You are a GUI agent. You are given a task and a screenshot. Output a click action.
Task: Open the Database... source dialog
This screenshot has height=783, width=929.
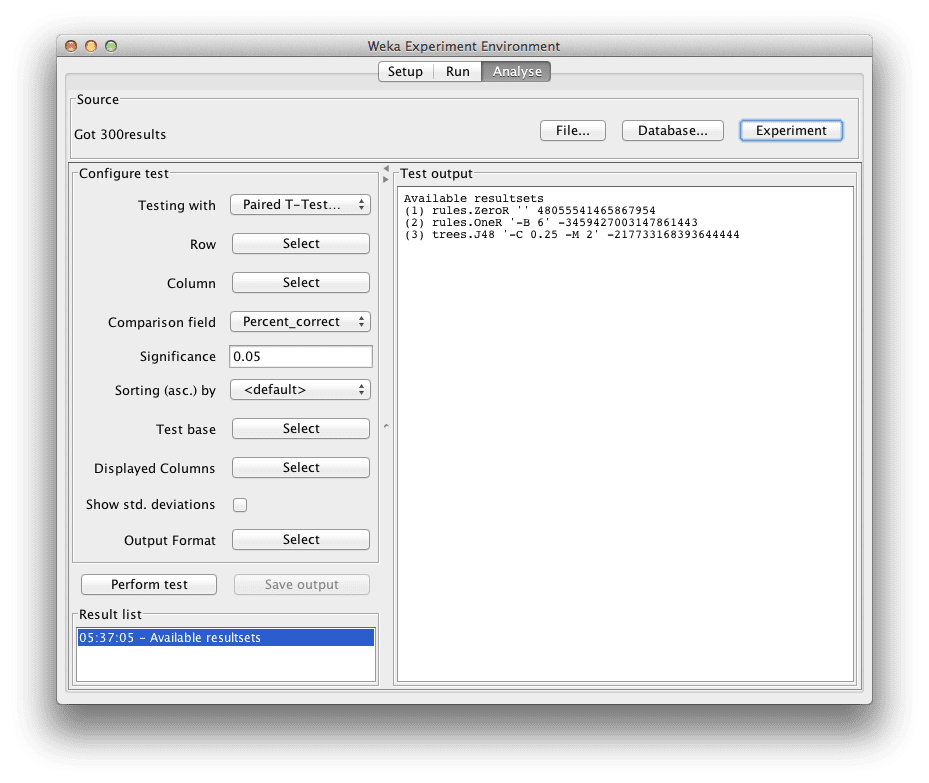click(672, 131)
